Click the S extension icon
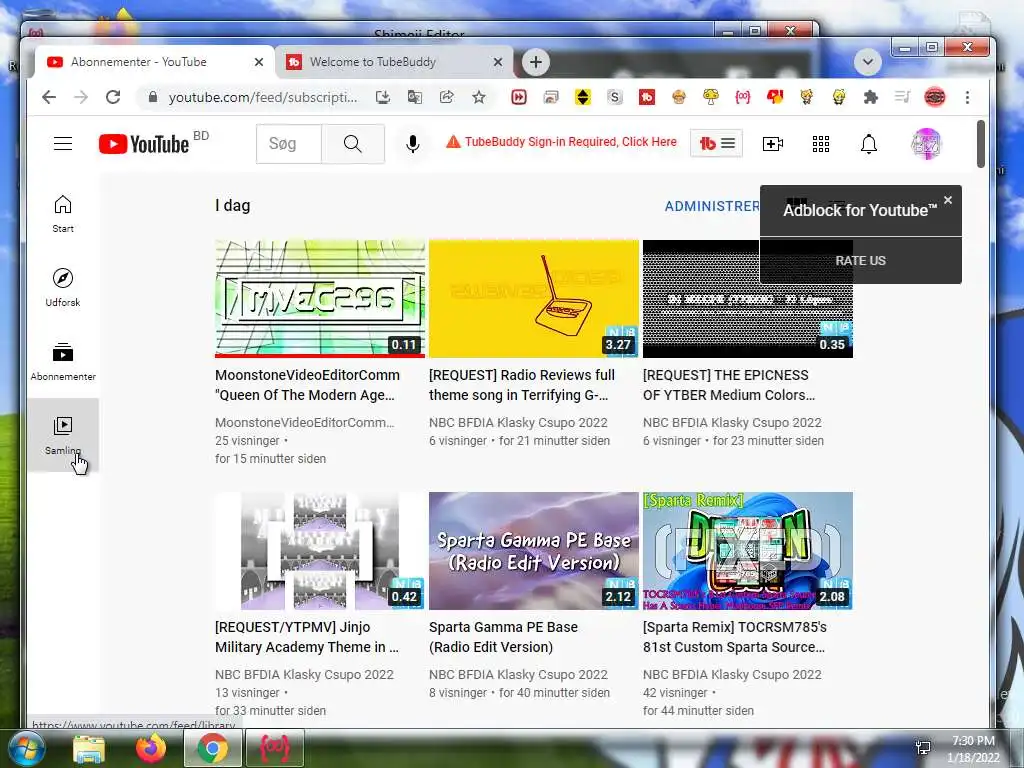1024x768 pixels. pyautogui.click(x=615, y=97)
